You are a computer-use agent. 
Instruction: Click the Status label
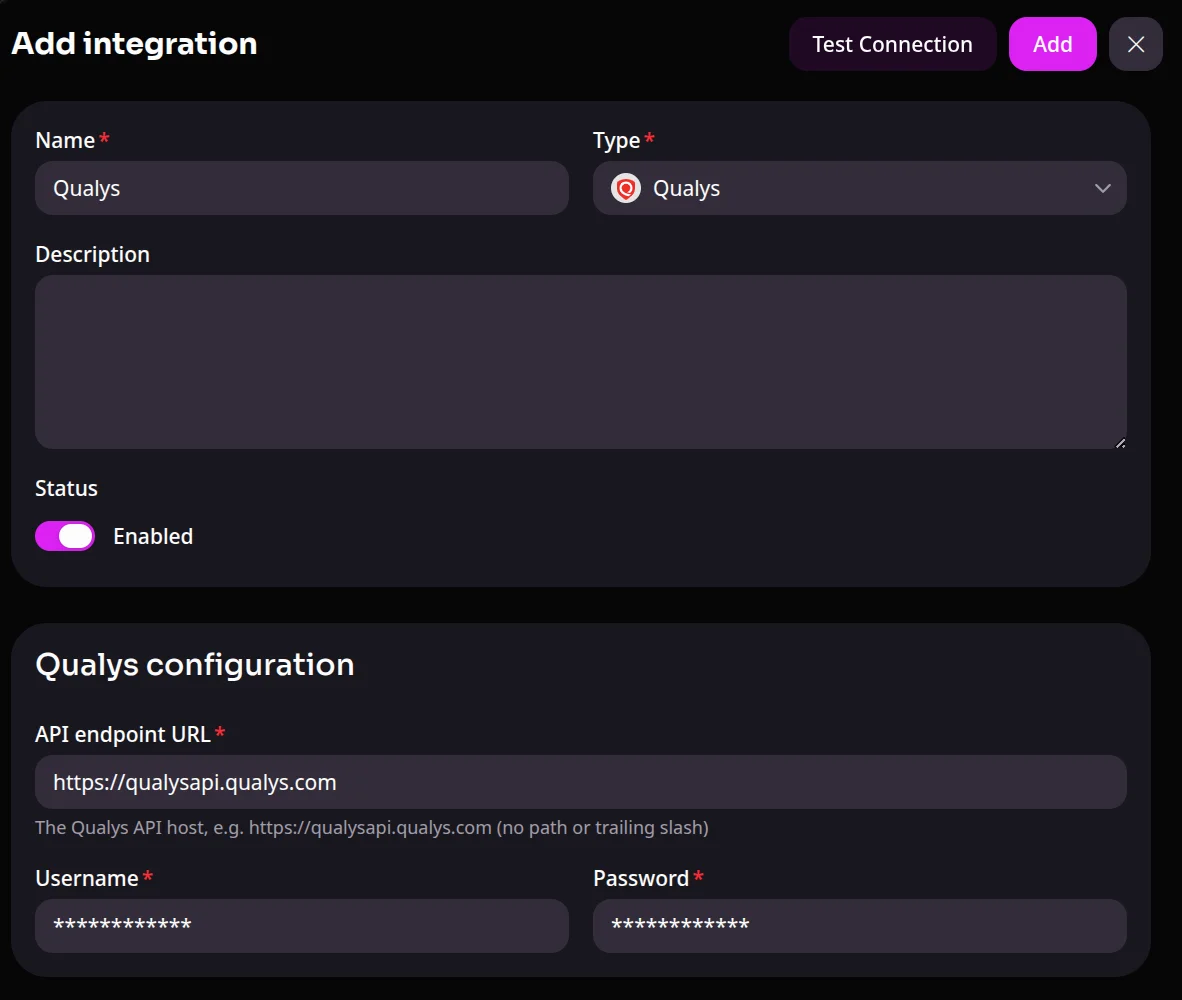66,488
